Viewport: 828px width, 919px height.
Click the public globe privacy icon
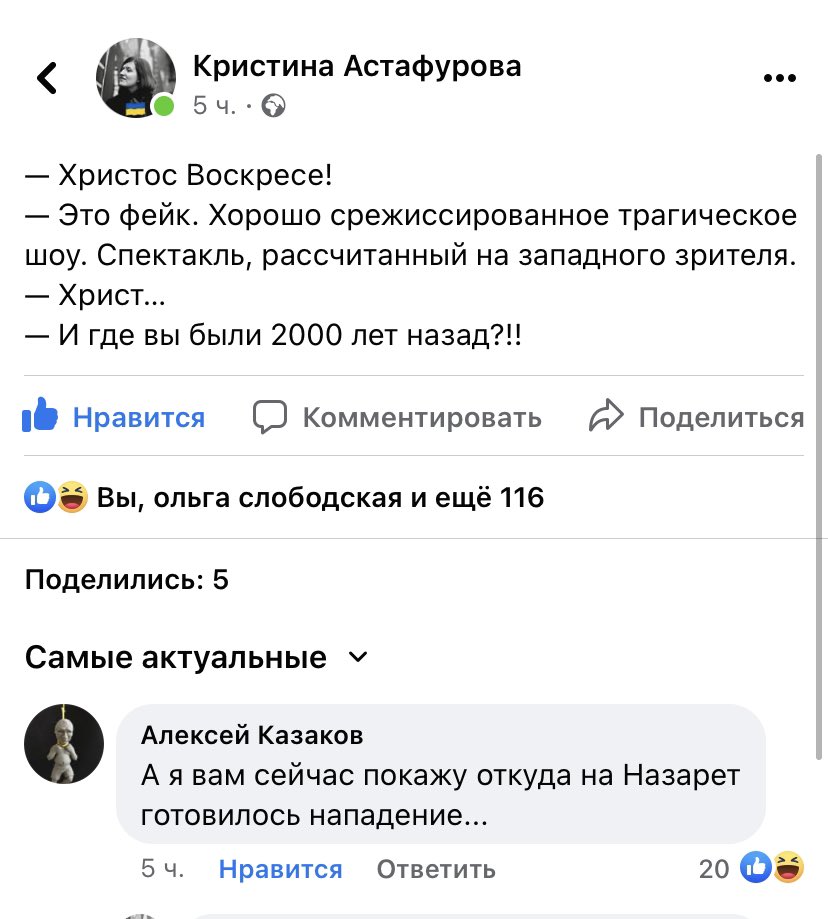[x=273, y=106]
